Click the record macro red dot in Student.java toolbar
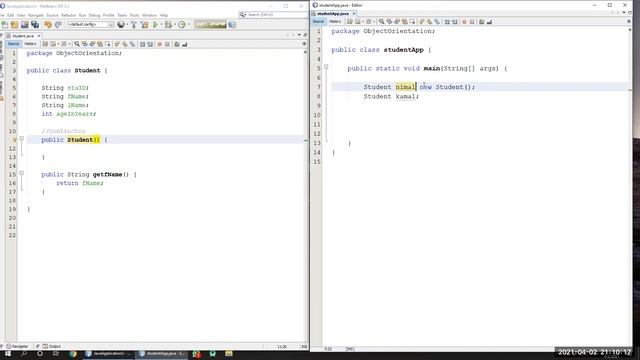The image size is (640, 360). 160,44
